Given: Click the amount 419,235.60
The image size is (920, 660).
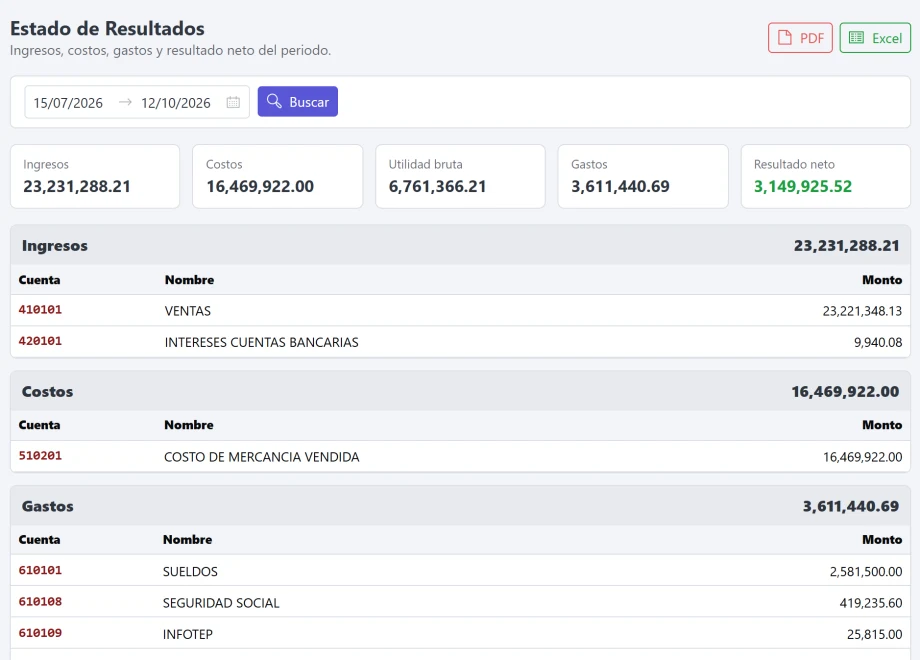Looking at the screenshot, I should click(x=871, y=603).
